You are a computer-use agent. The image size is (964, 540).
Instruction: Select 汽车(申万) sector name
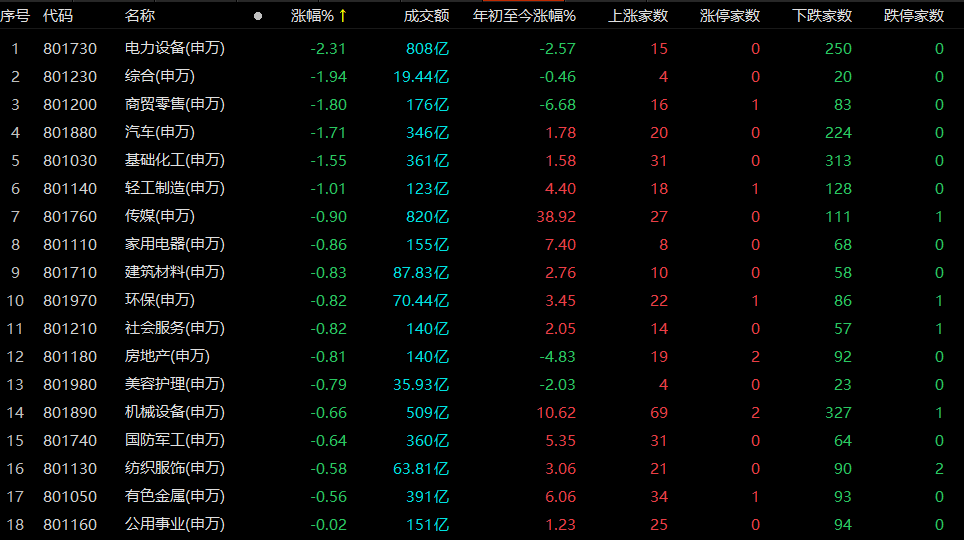160,132
